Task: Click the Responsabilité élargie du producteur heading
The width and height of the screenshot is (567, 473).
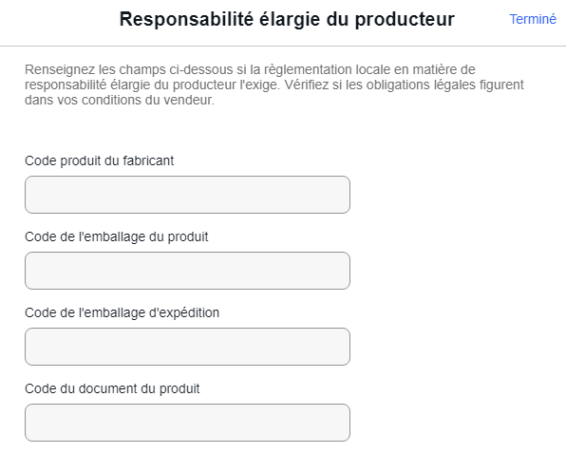Action: coord(287,19)
